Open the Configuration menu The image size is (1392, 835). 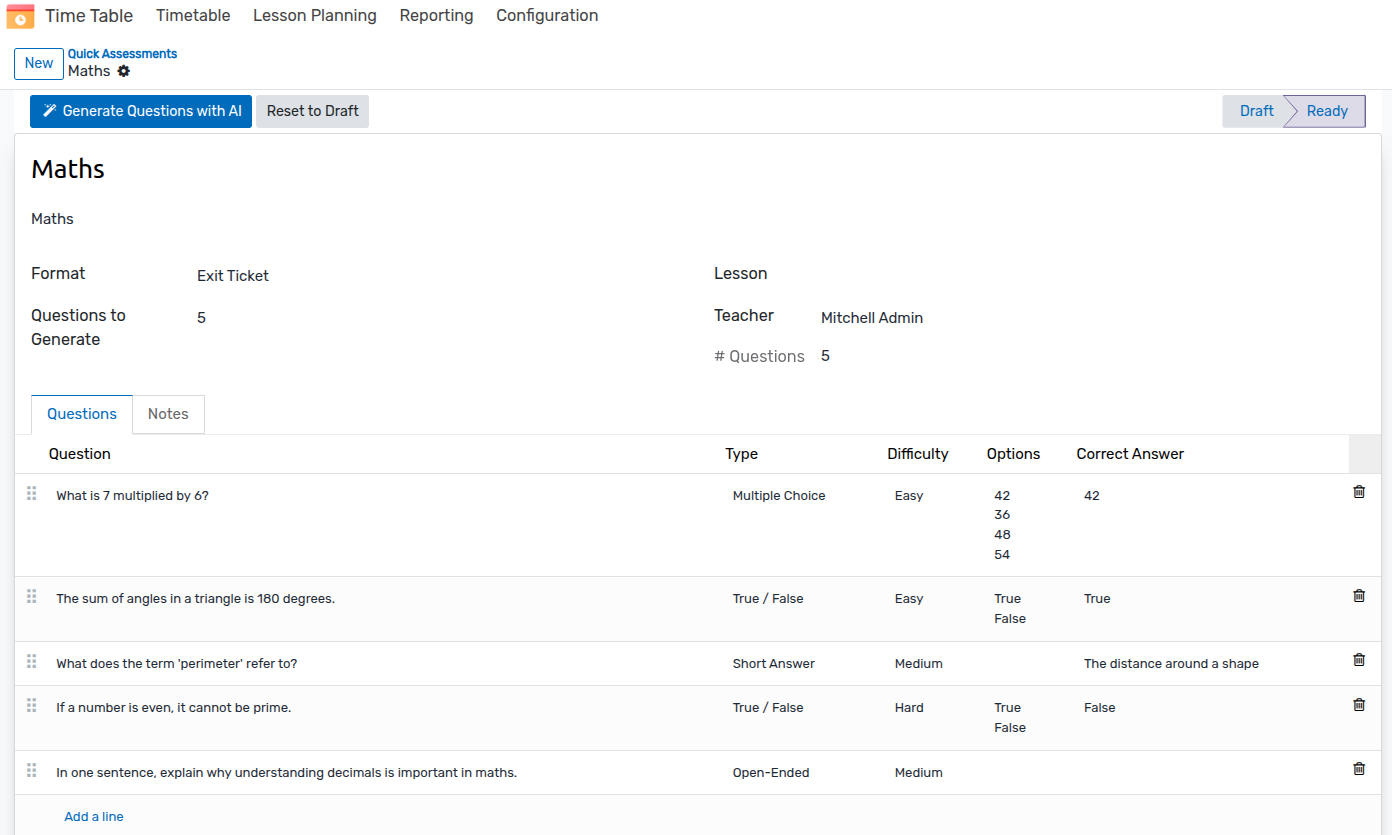coord(547,16)
